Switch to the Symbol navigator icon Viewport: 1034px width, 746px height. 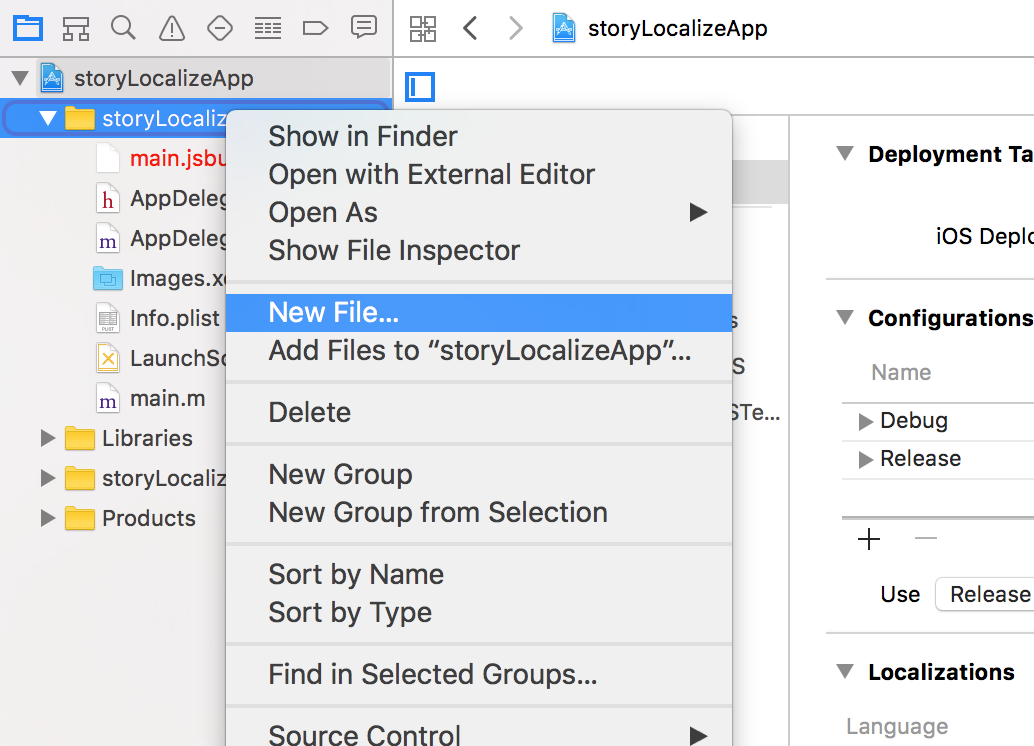pyautogui.click(x=76, y=28)
